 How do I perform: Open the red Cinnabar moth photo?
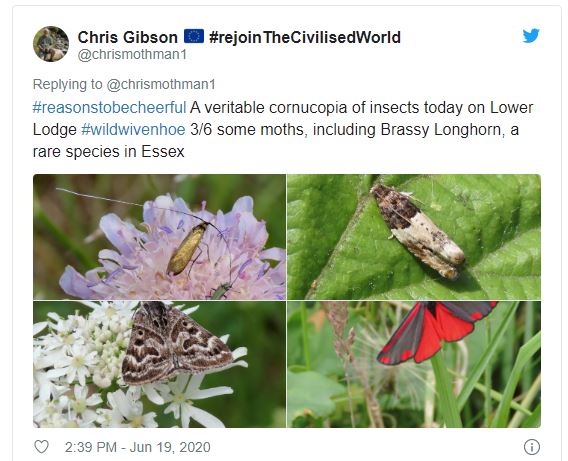[414, 364]
